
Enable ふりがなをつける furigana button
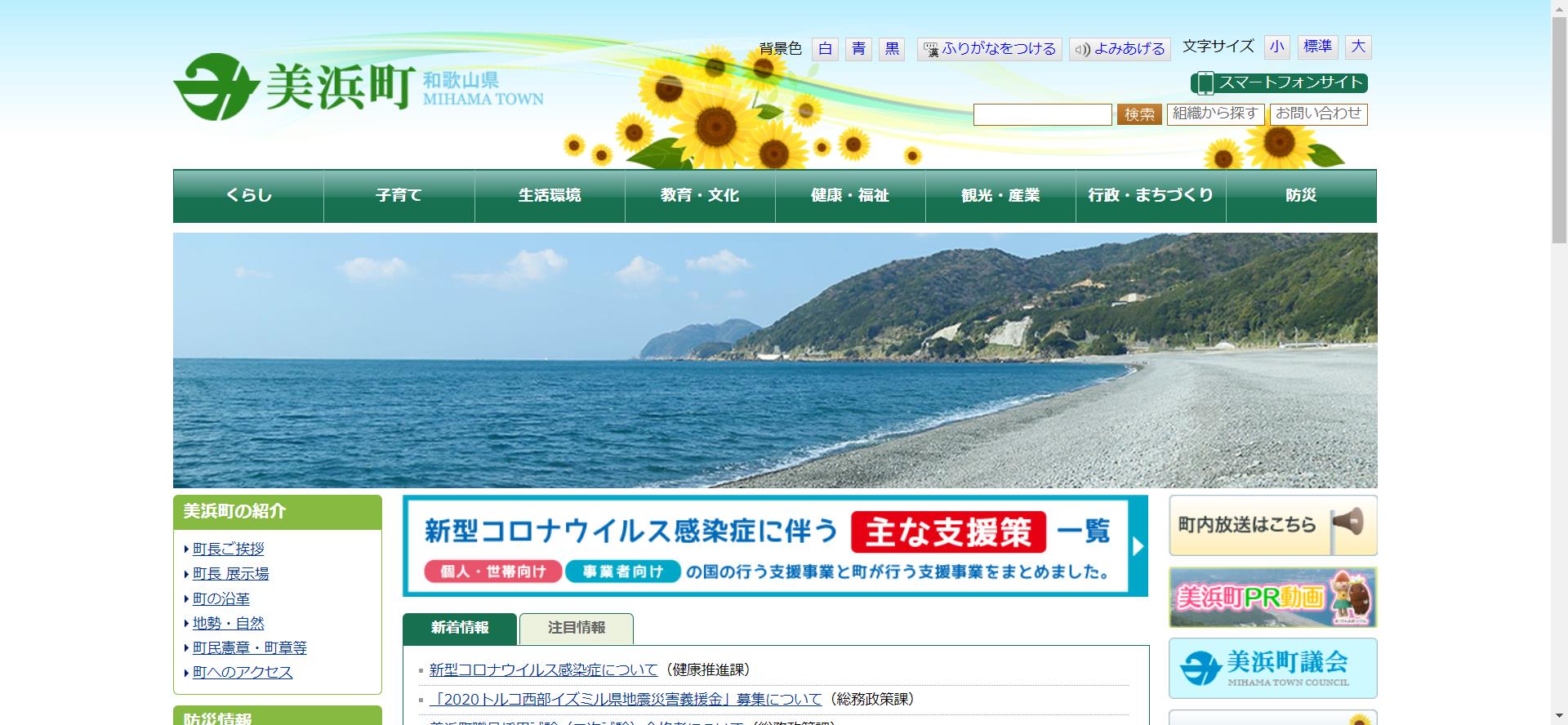(x=990, y=49)
